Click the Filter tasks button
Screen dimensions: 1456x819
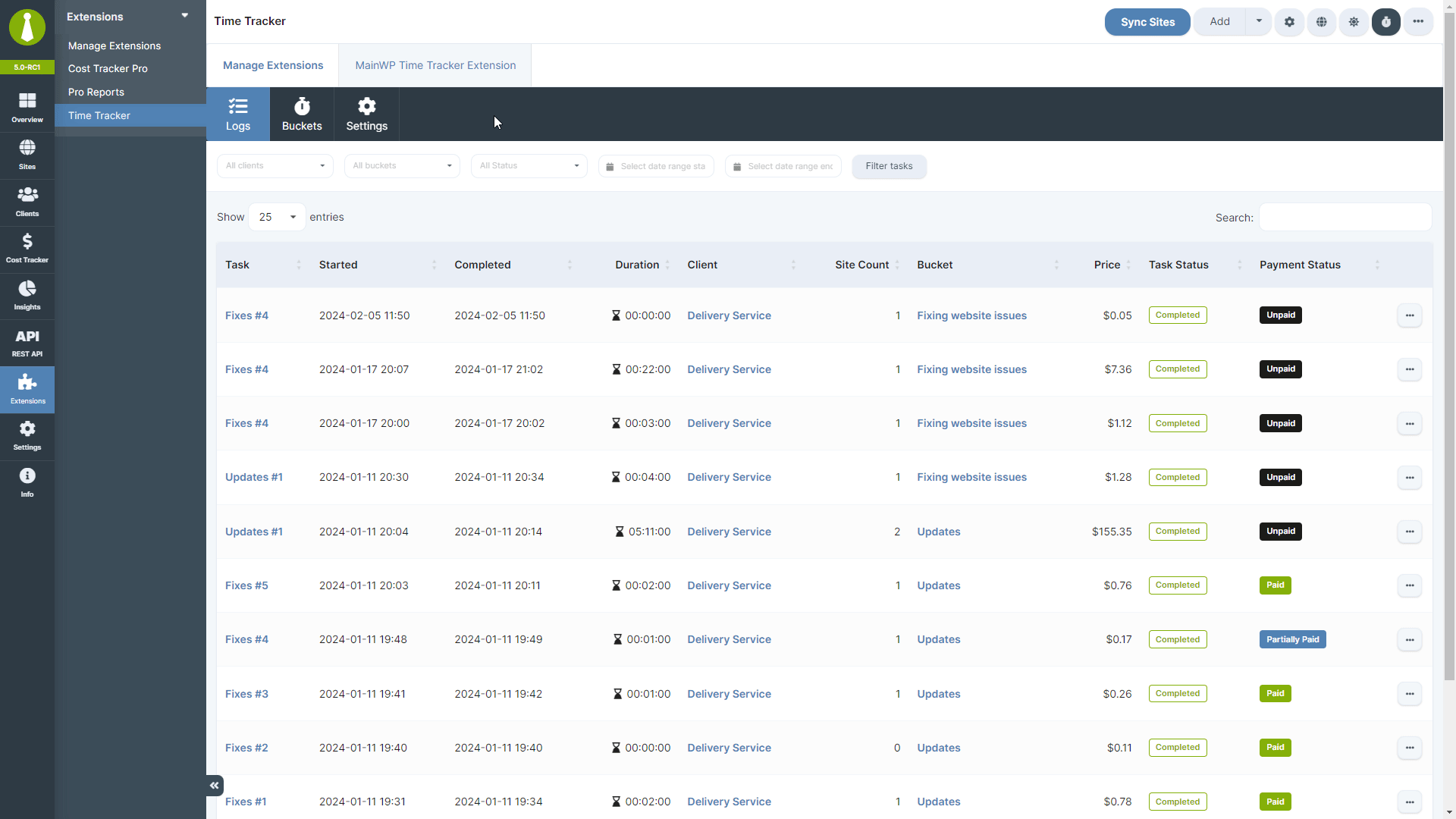click(x=889, y=166)
